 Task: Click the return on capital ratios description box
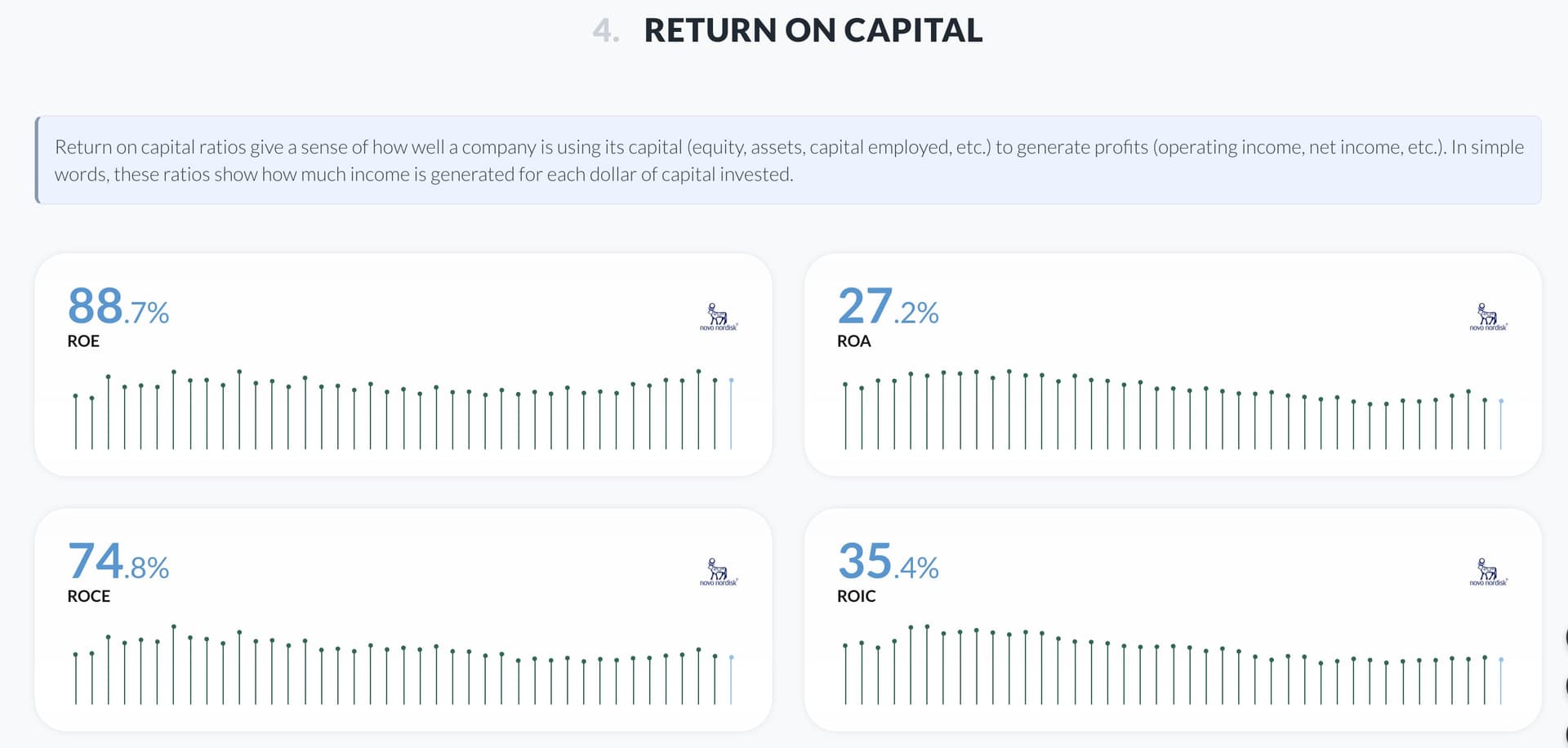tap(788, 160)
